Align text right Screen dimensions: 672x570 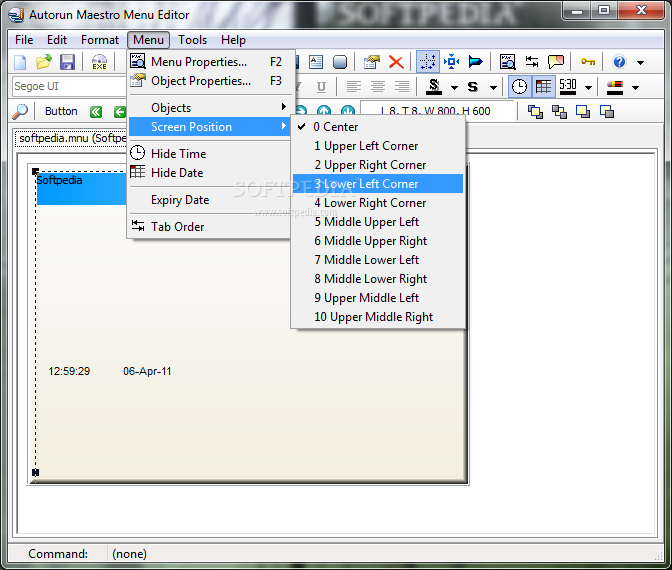pos(402,87)
